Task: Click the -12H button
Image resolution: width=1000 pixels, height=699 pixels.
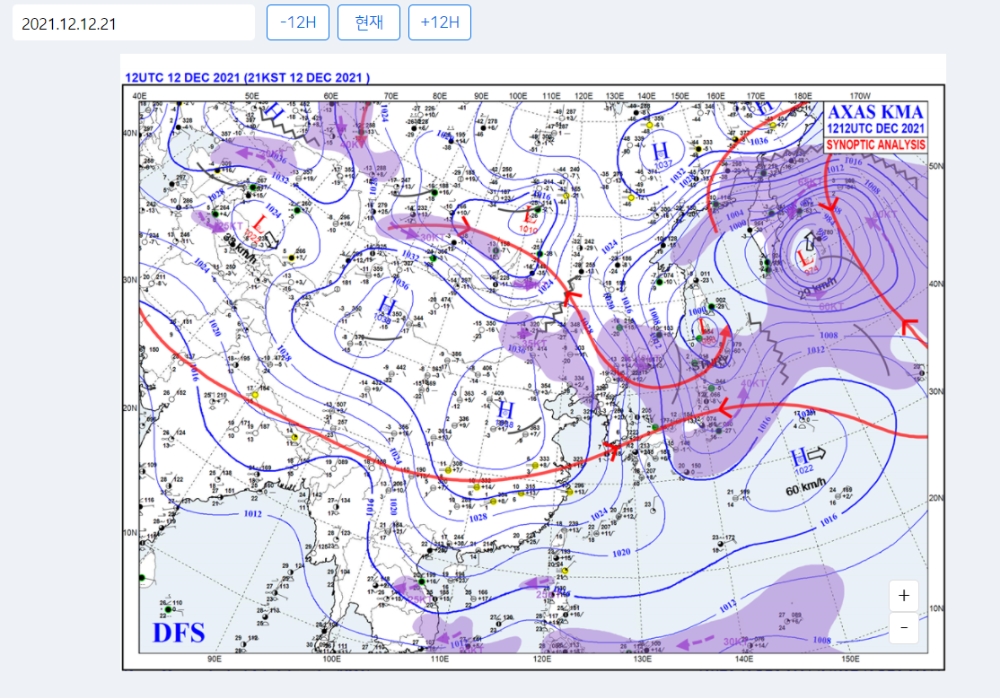Action: point(298,22)
